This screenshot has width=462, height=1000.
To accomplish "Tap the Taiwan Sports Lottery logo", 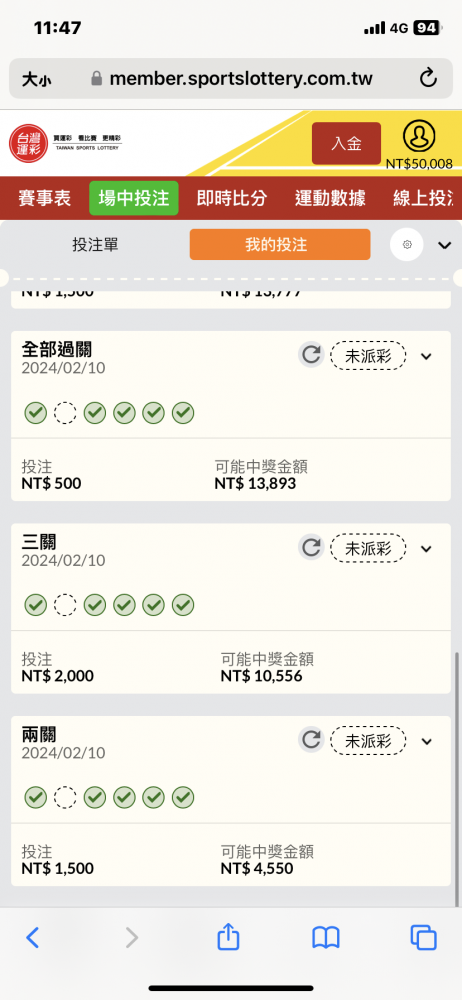I will pyautogui.click(x=65, y=143).
